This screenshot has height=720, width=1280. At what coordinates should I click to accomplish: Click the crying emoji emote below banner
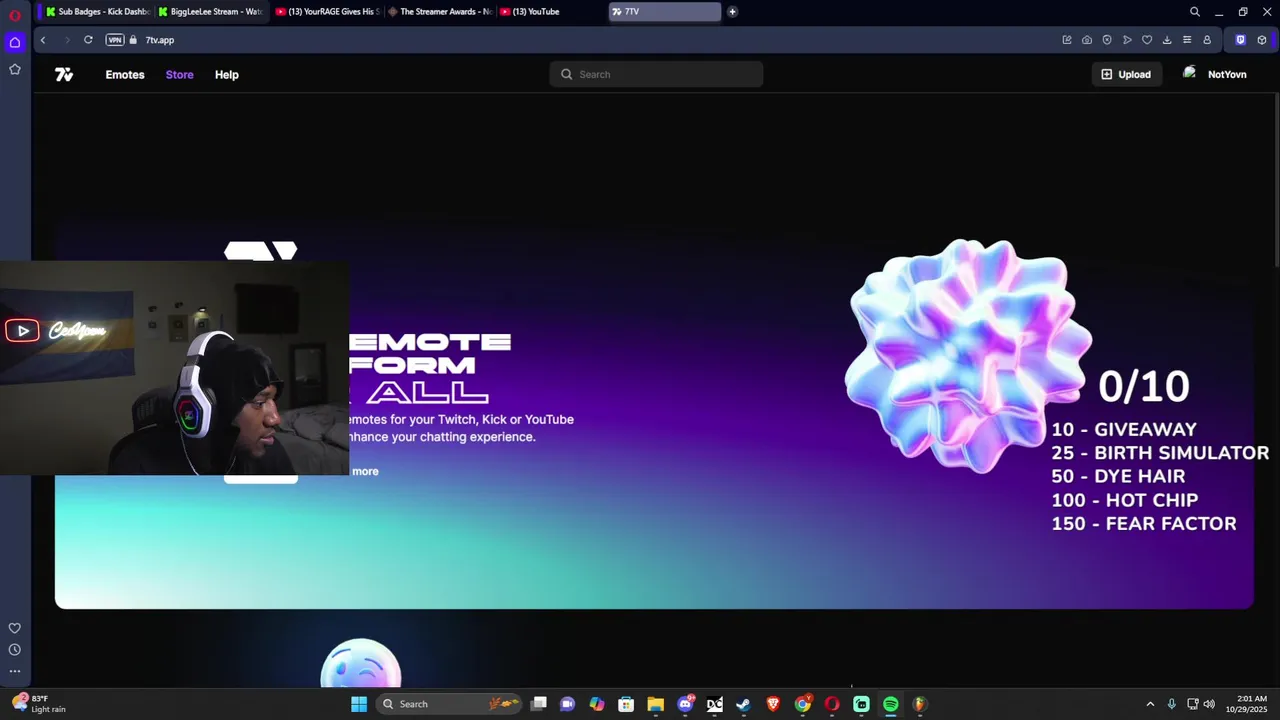[361, 664]
